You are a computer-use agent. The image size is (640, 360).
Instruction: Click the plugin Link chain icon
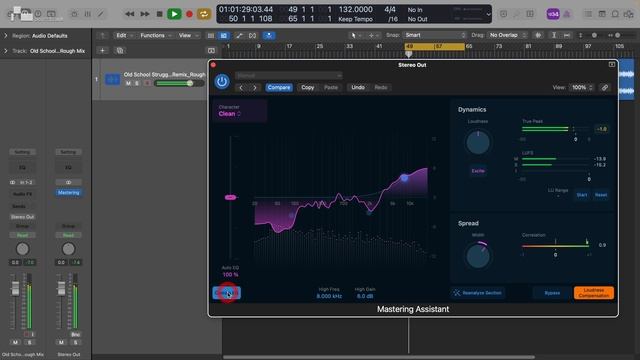pyautogui.click(x=604, y=87)
